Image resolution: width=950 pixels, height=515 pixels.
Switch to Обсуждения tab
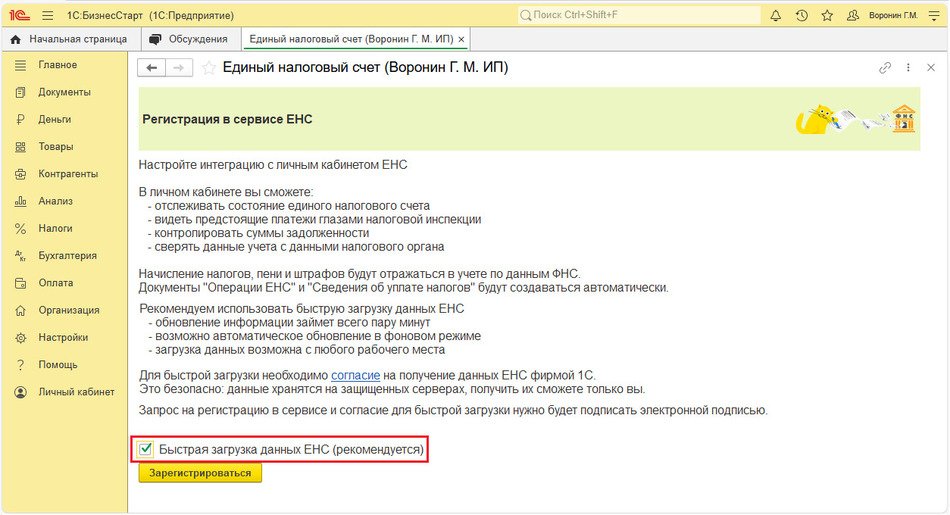click(x=189, y=39)
